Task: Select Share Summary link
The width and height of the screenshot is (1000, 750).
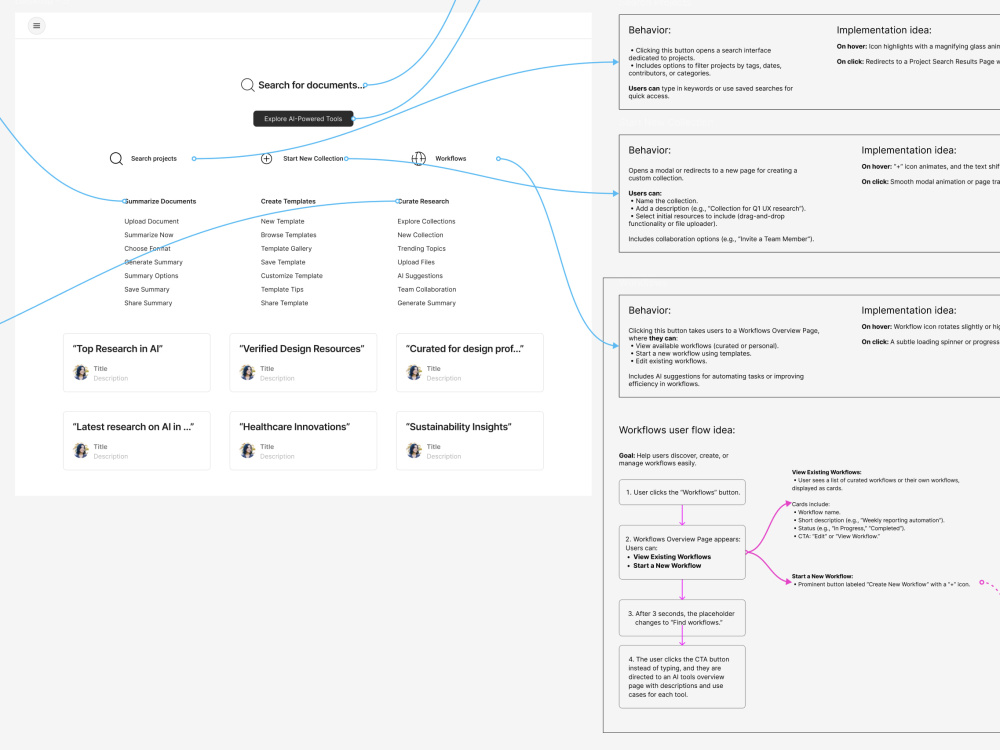Action: pos(148,303)
